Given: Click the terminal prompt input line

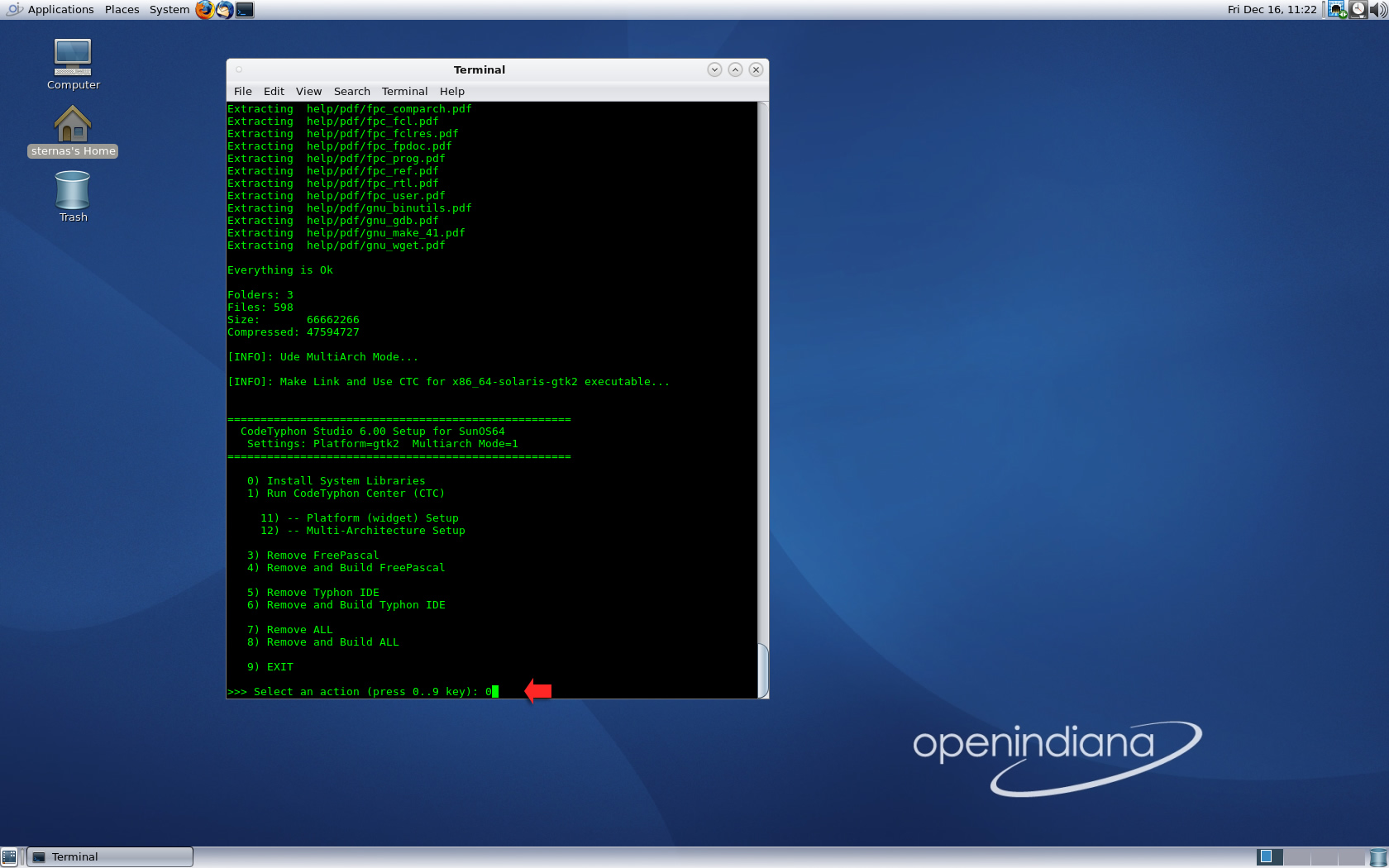Looking at the screenshot, I should point(363,692).
